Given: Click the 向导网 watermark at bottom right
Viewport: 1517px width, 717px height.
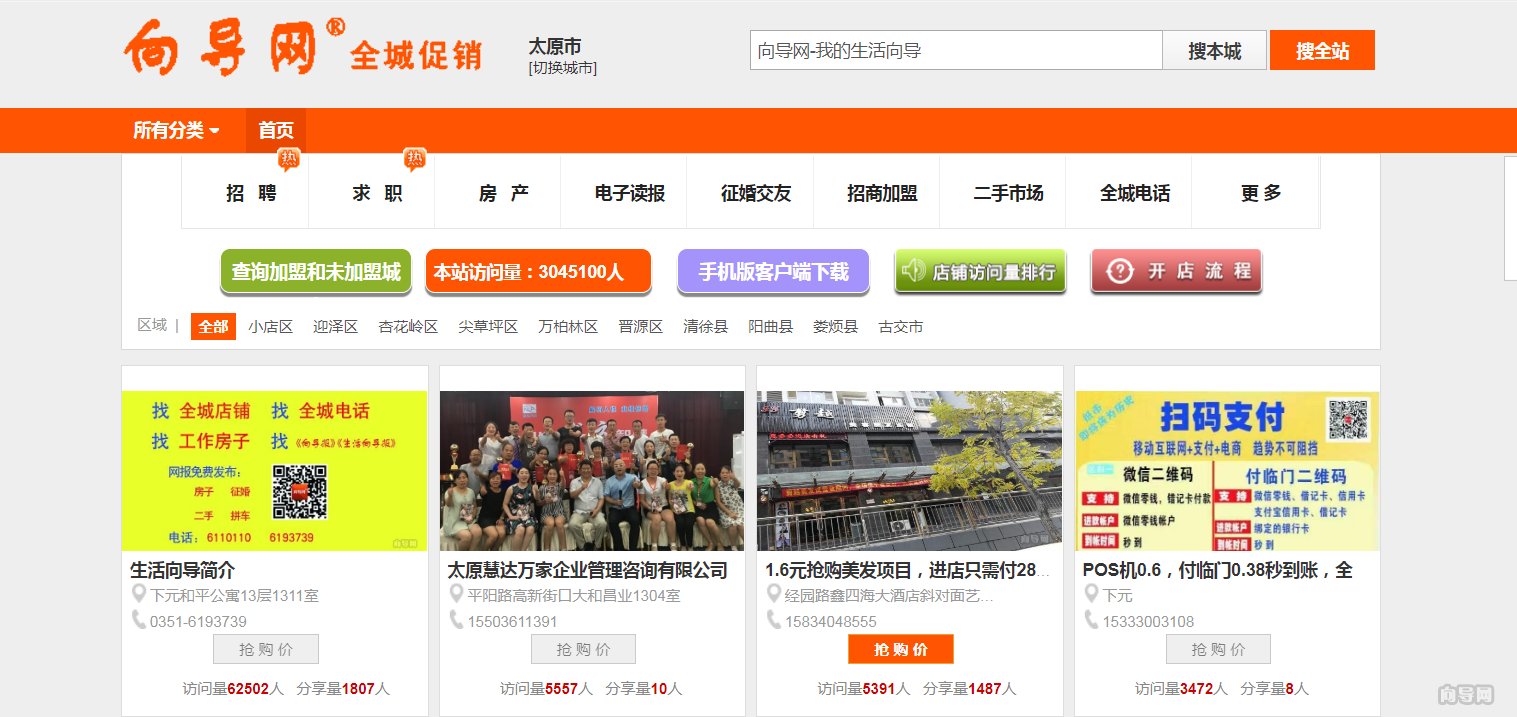Looking at the screenshot, I should [1466, 694].
